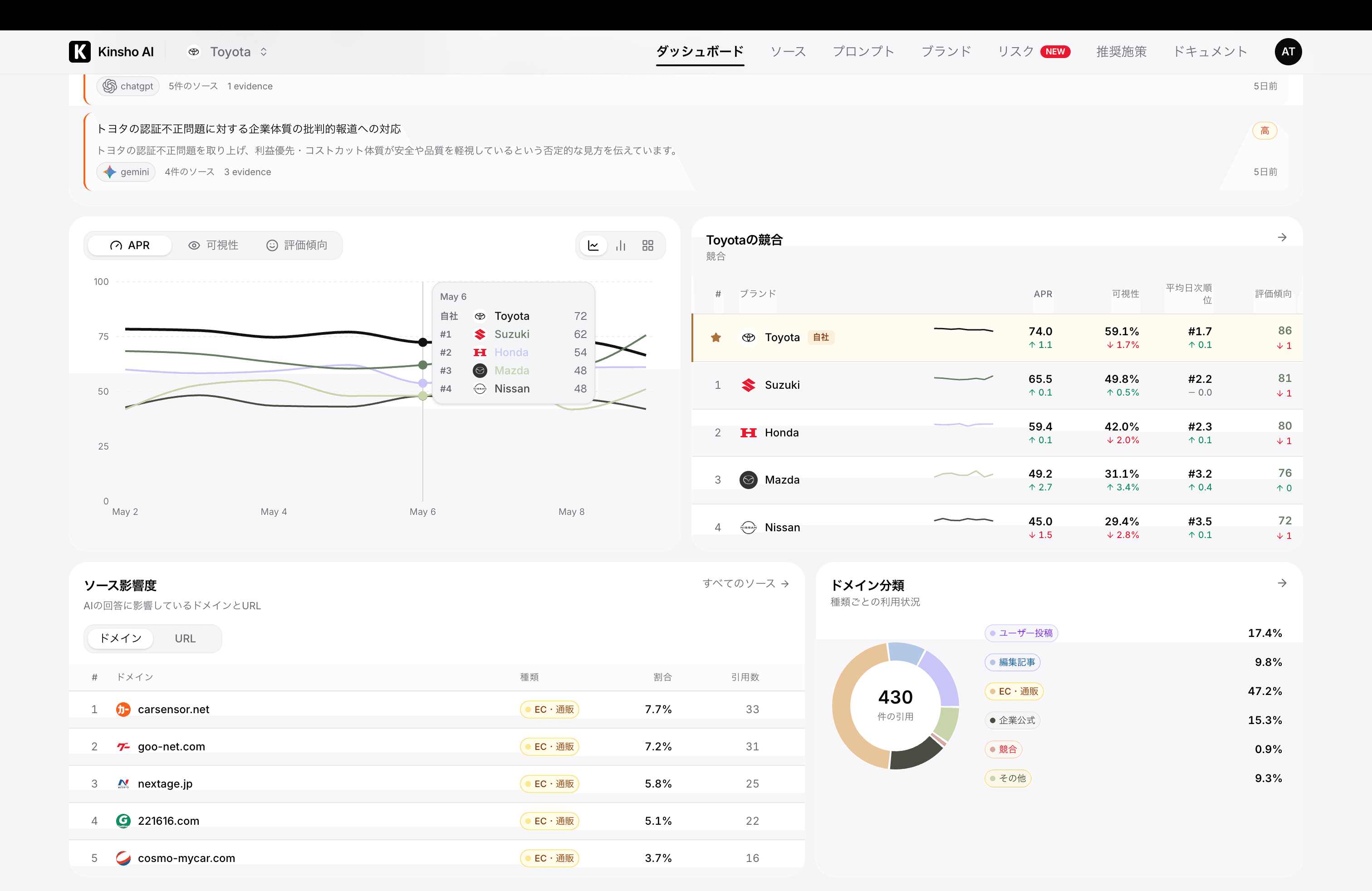
Task: Click the goo-net.com favicon
Action: click(123, 747)
